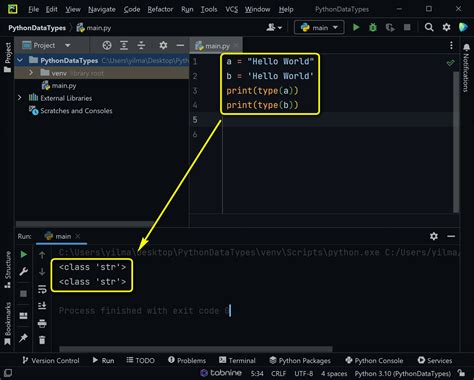The height and width of the screenshot is (380, 474).
Task: Open Project panel options gear
Action: [163, 45]
